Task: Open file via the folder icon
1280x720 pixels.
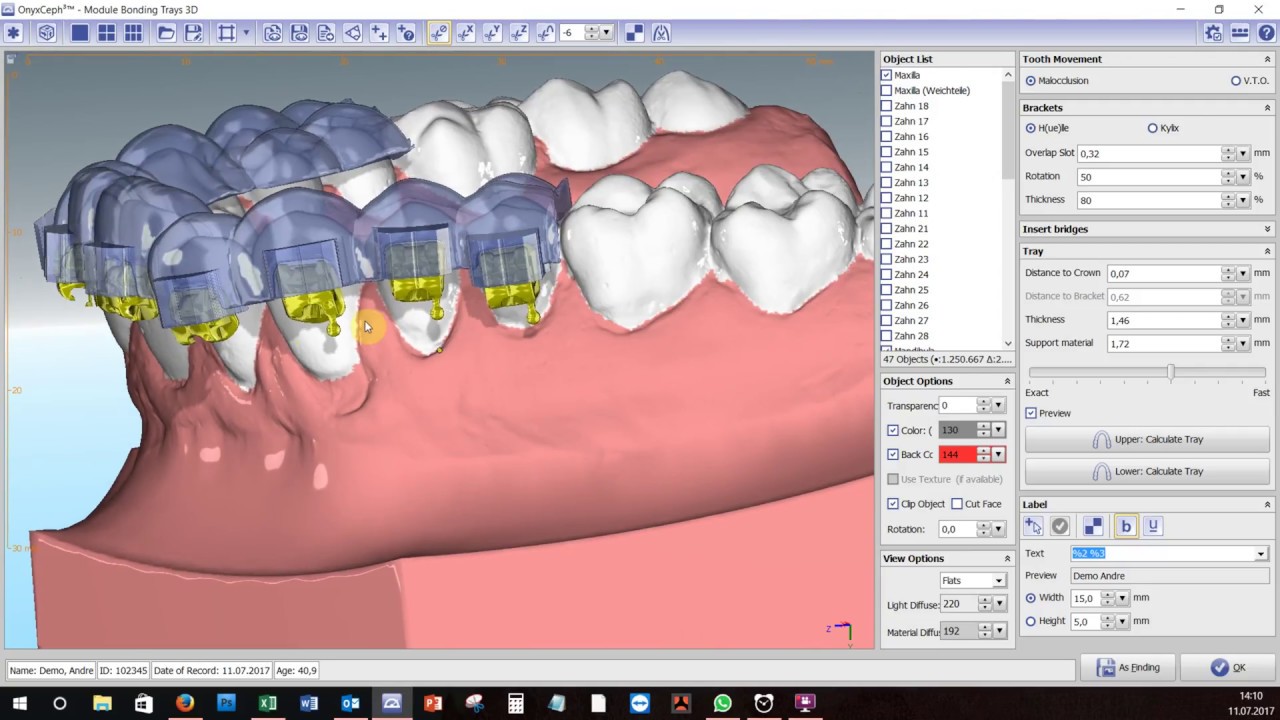Action: [166, 33]
